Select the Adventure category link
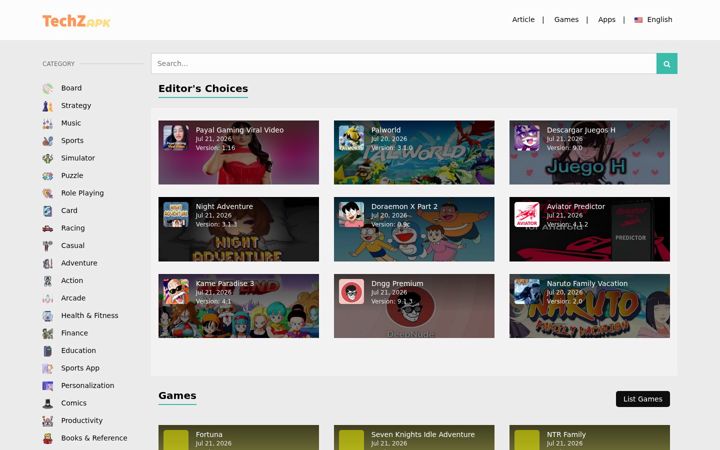The width and height of the screenshot is (720, 450). [x=79, y=263]
